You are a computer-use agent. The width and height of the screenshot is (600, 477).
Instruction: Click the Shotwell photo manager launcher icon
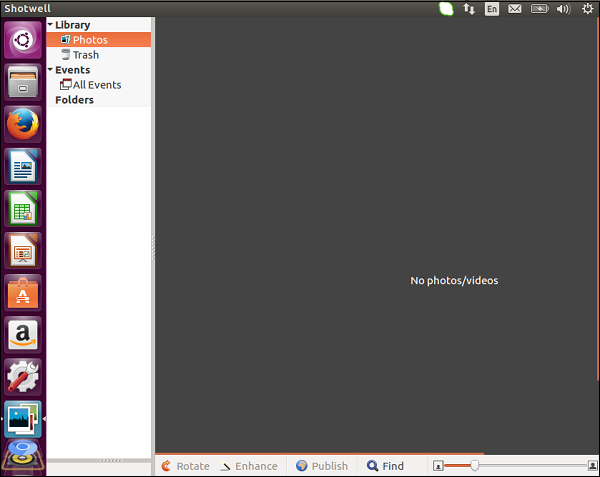point(23,419)
